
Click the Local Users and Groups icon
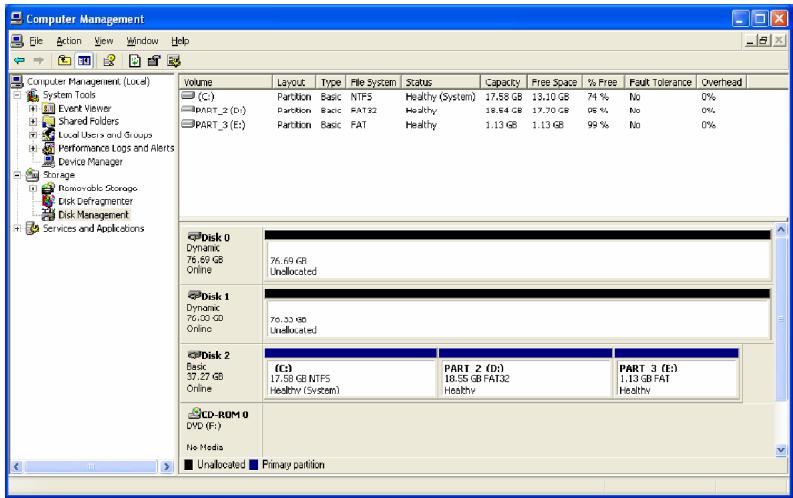click(x=49, y=134)
